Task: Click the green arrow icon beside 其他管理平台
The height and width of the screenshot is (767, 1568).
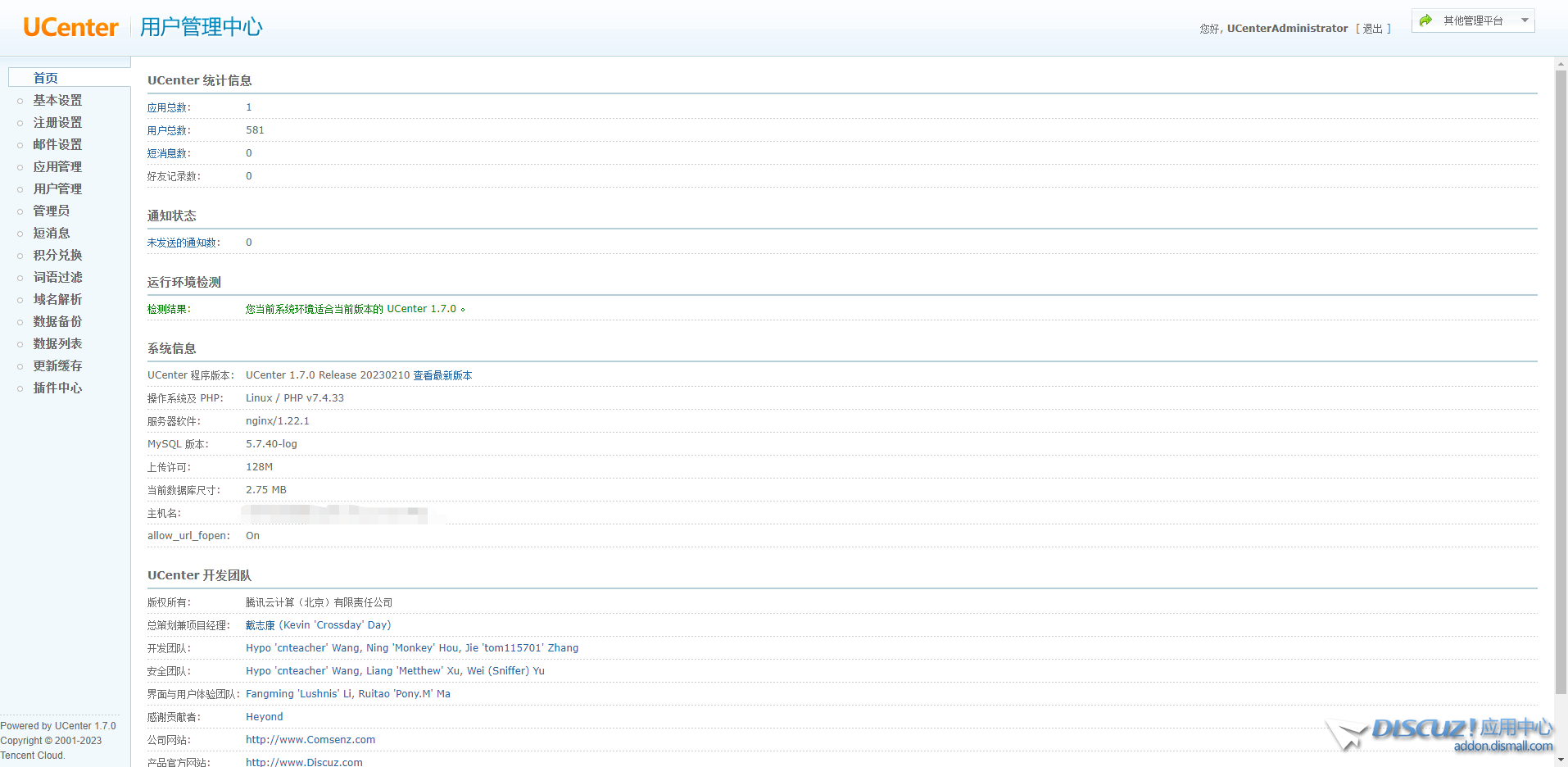Action: [x=1426, y=20]
